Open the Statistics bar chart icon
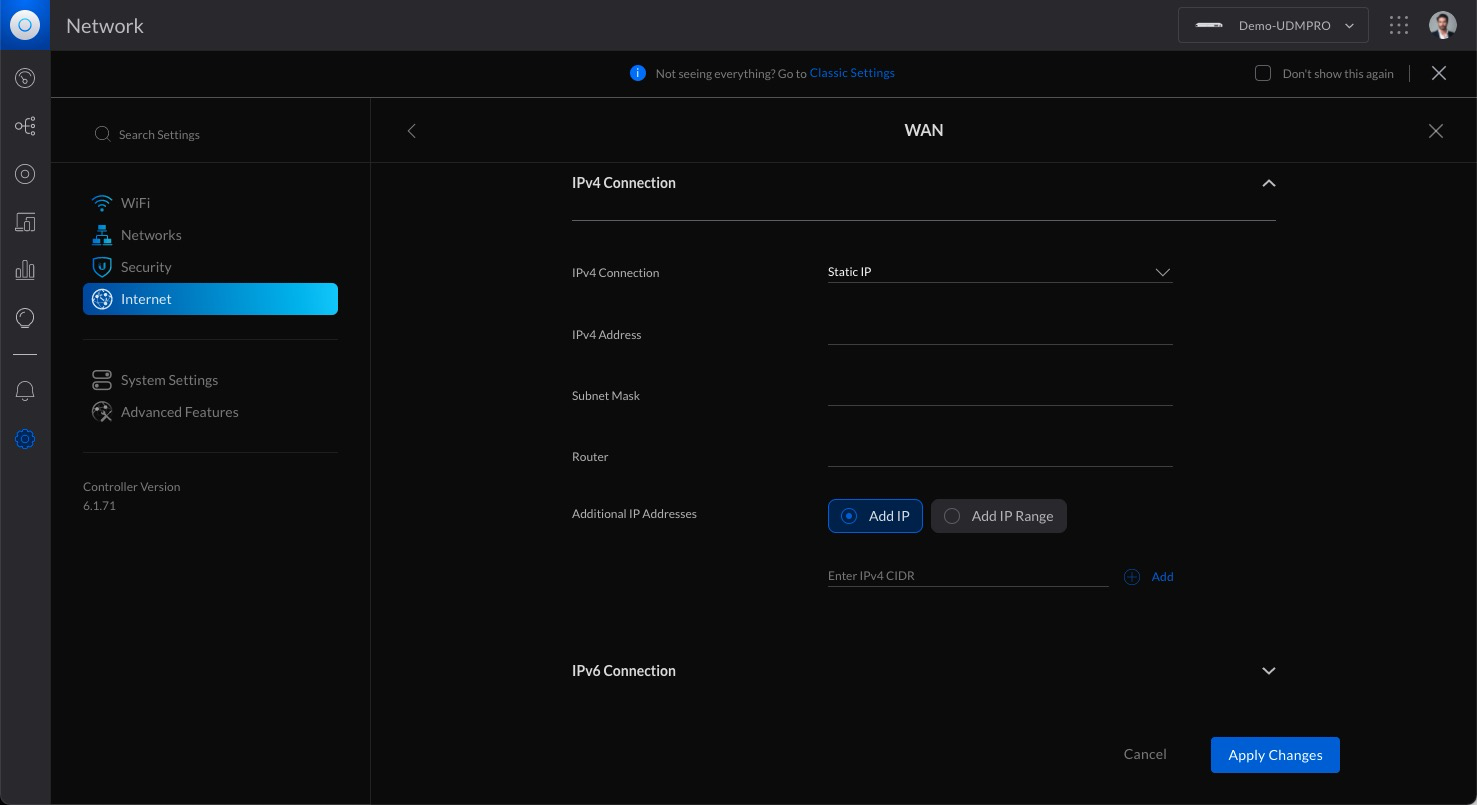 [x=25, y=270]
